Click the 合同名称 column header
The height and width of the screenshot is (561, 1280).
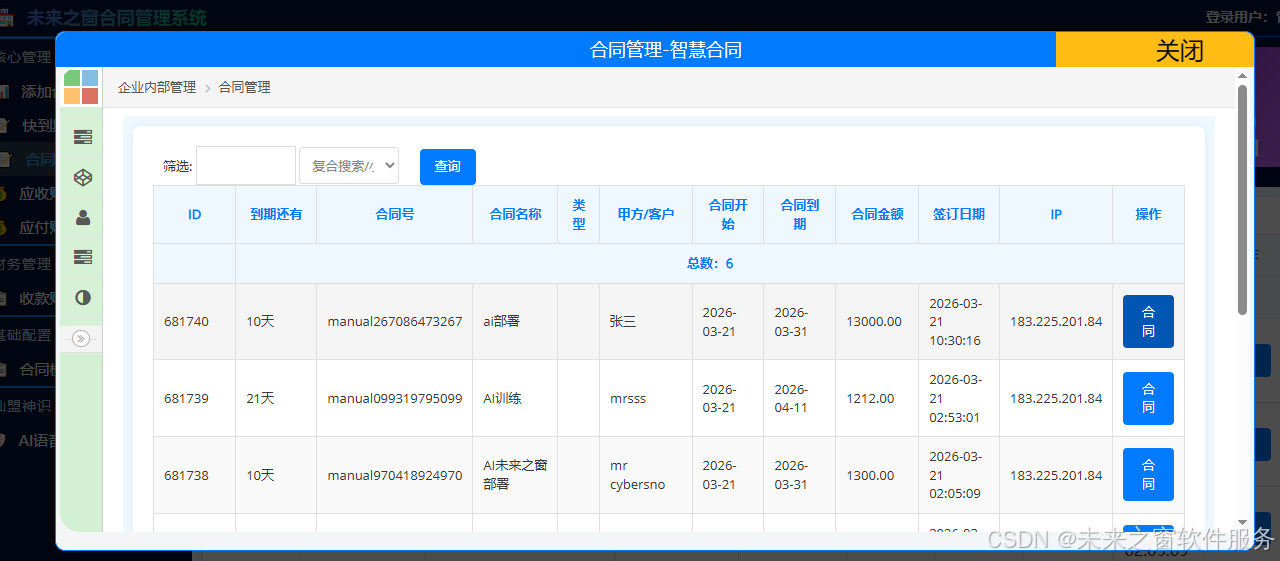[515, 214]
